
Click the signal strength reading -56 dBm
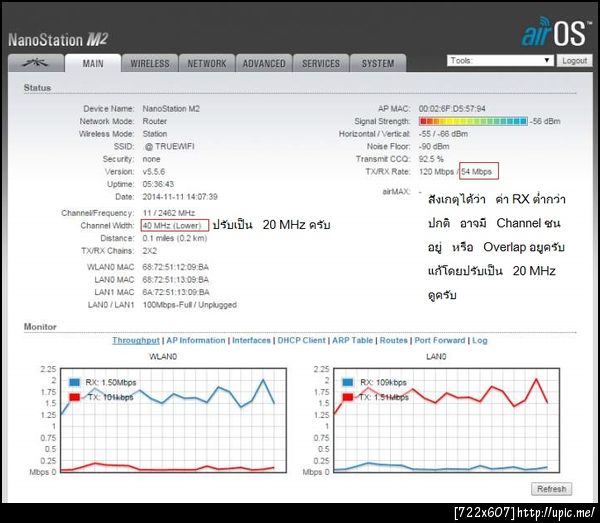[545, 121]
